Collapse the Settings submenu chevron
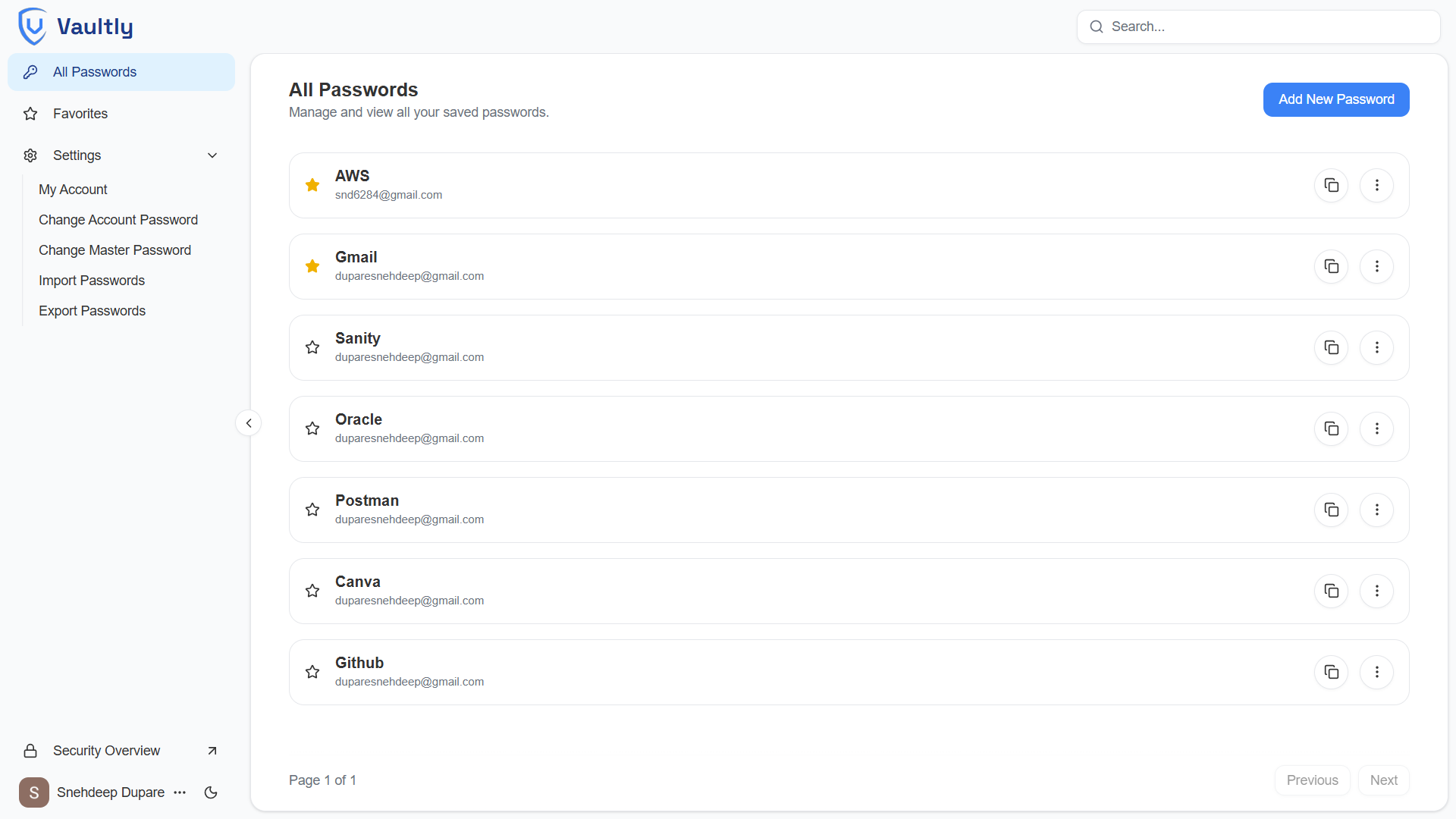 [x=212, y=155]
